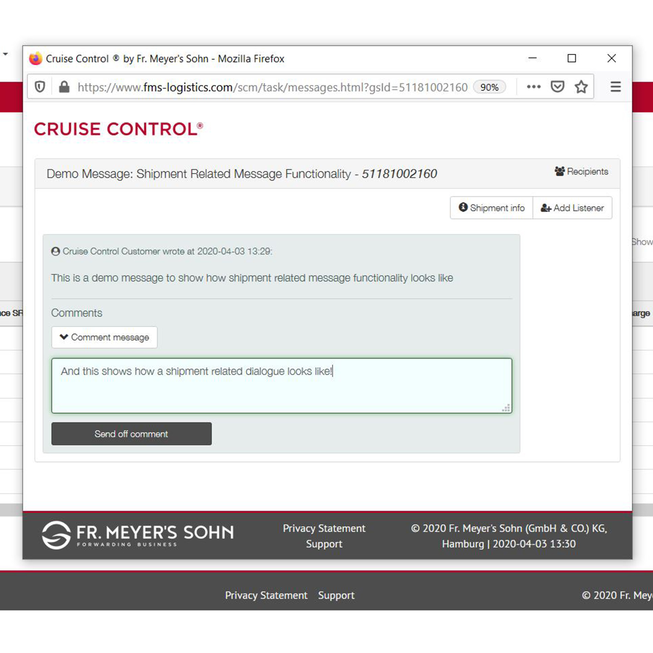The width and height of the screenshot is (653, 653).
Task: Click the demo message body text
Action: [x=252, y=278]
